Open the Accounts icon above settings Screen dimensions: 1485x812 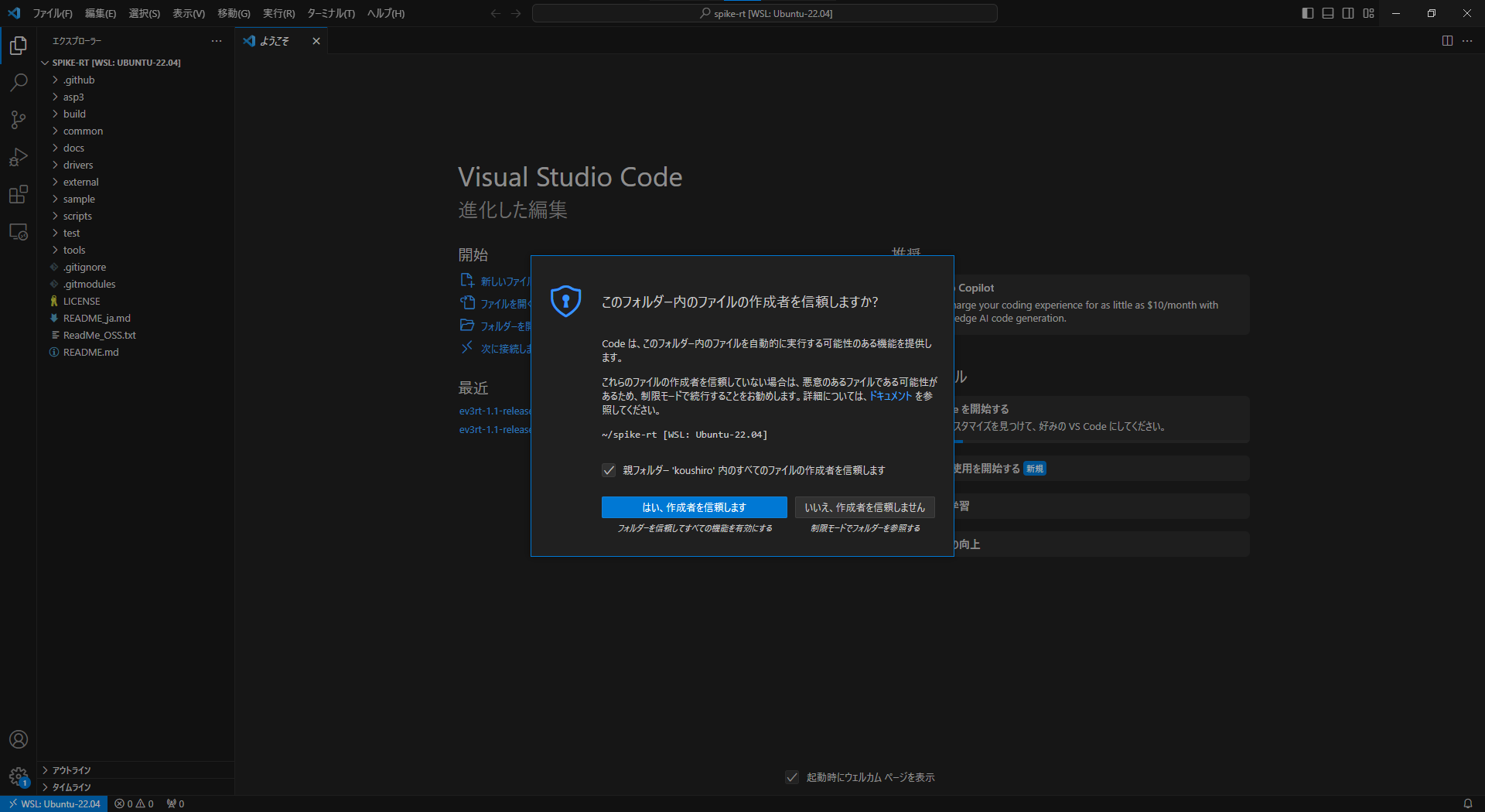pos(18,739)
